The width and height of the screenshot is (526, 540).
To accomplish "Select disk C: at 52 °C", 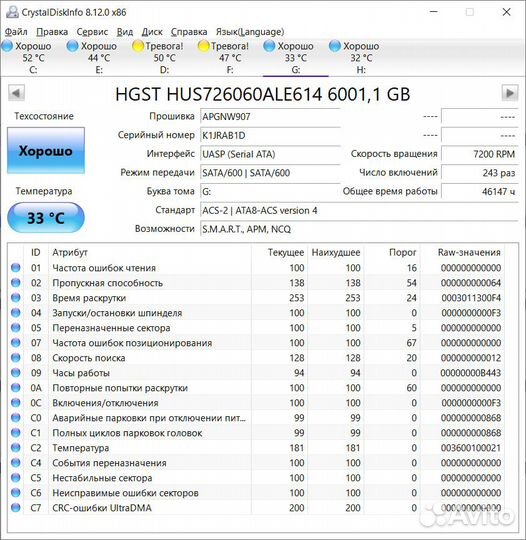I will click(33, 58).
